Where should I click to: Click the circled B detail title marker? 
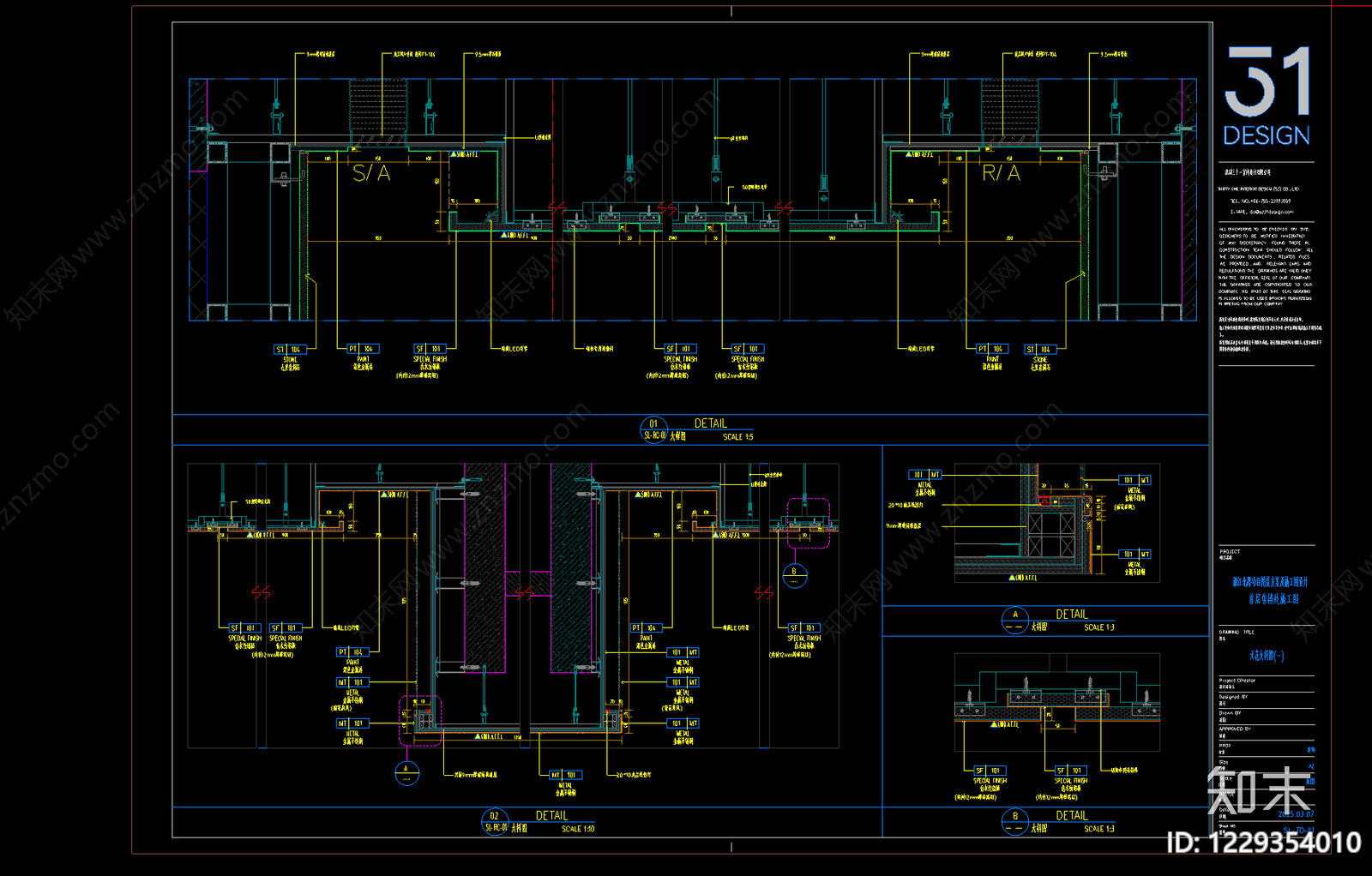(1015, 822)
